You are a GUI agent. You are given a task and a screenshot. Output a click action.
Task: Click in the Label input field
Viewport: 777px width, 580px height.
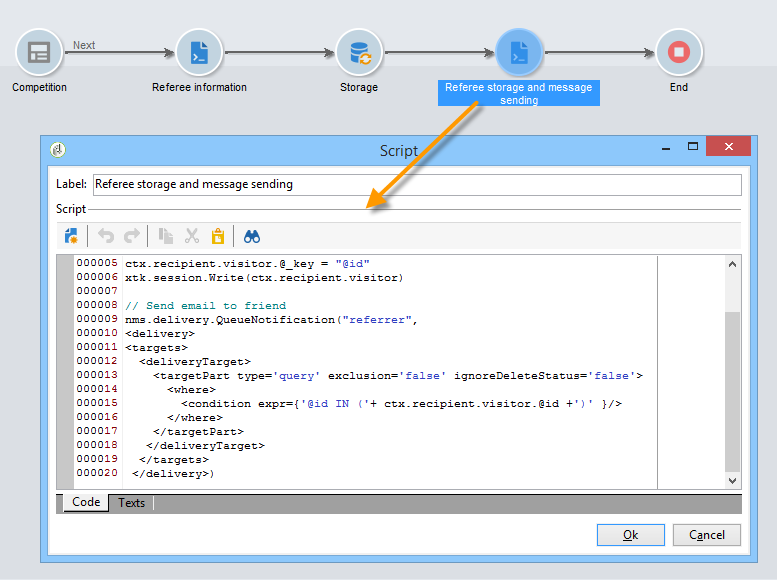pos(416,185)
